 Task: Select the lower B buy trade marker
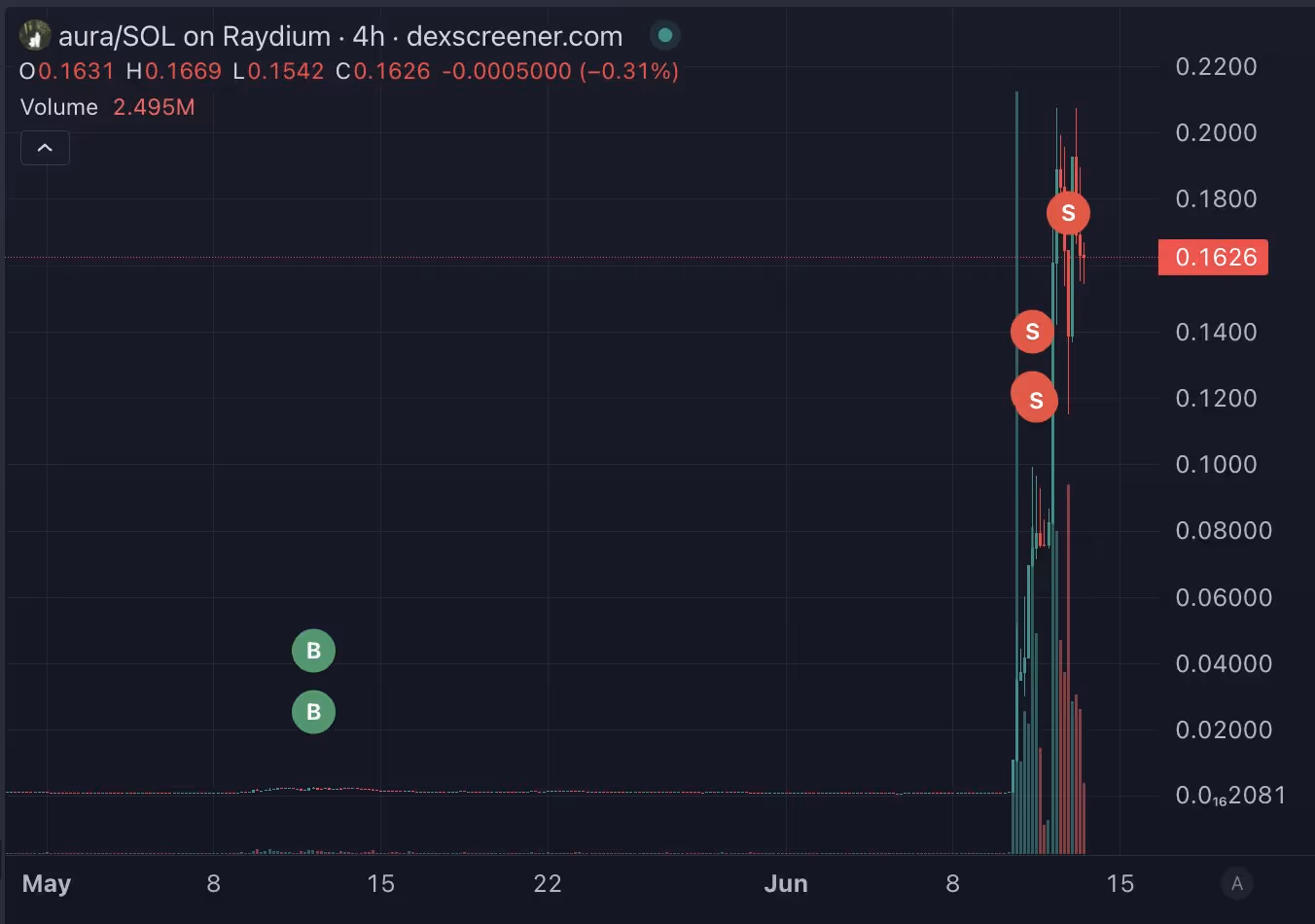coord(313,711)
